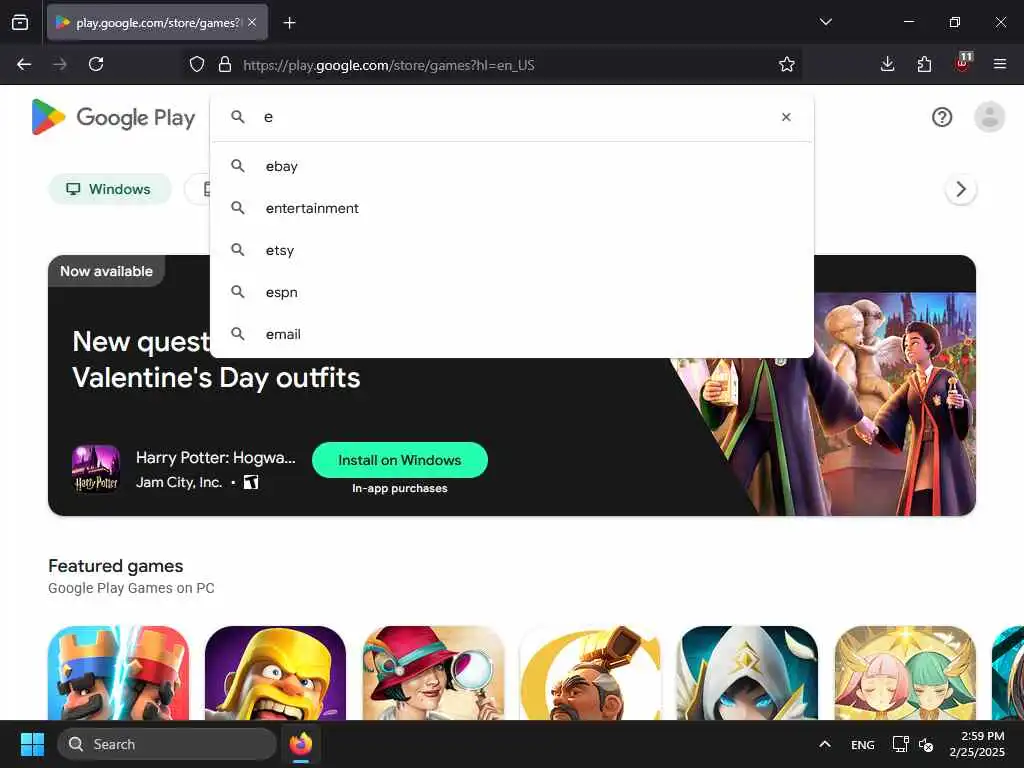Clear the search field with X
The width and height of the screenshot is (1024, 768).
pos(786,117)
